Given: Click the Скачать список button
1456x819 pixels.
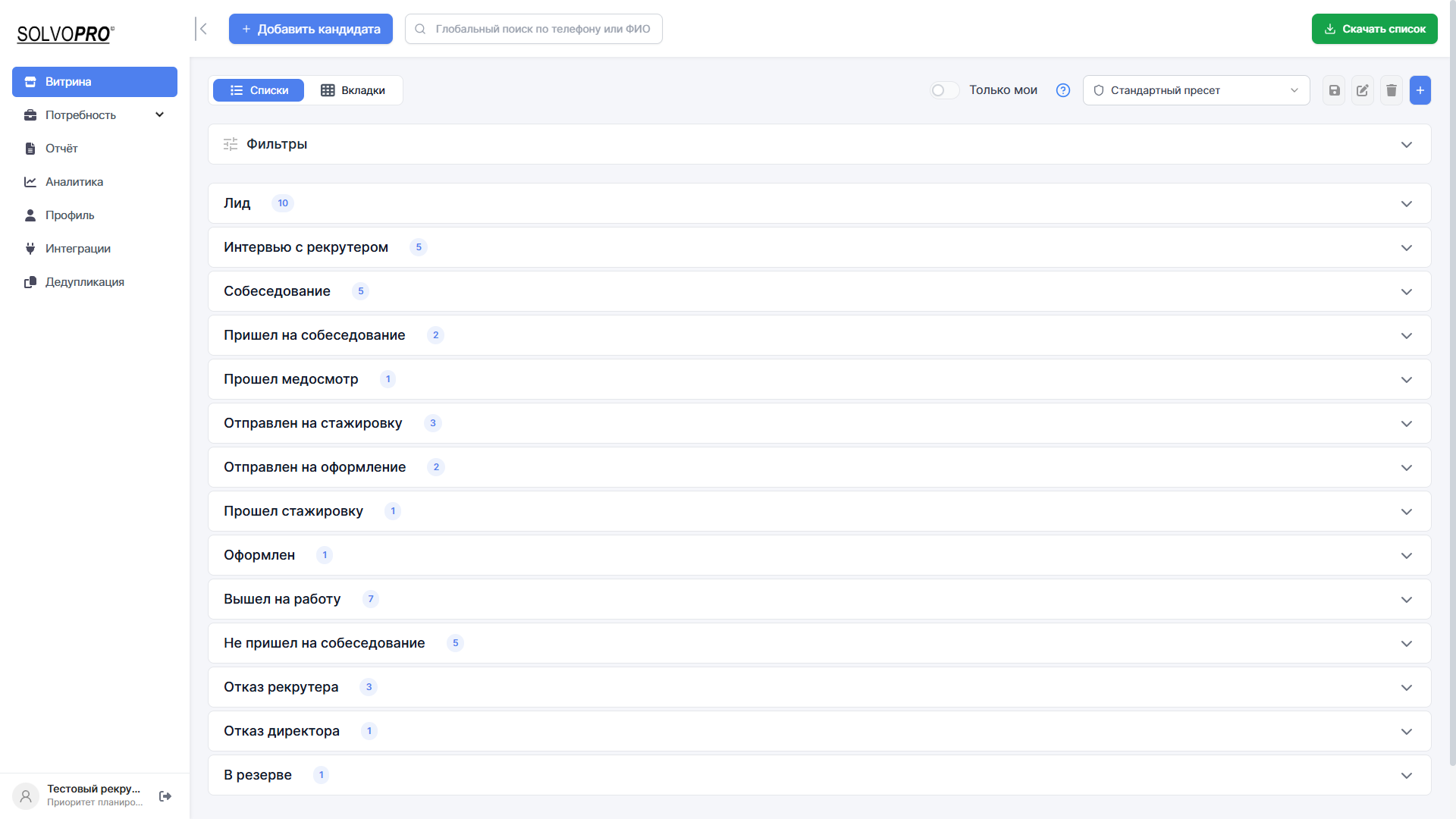Looking at the screenshot, I should coord(1374,29).
